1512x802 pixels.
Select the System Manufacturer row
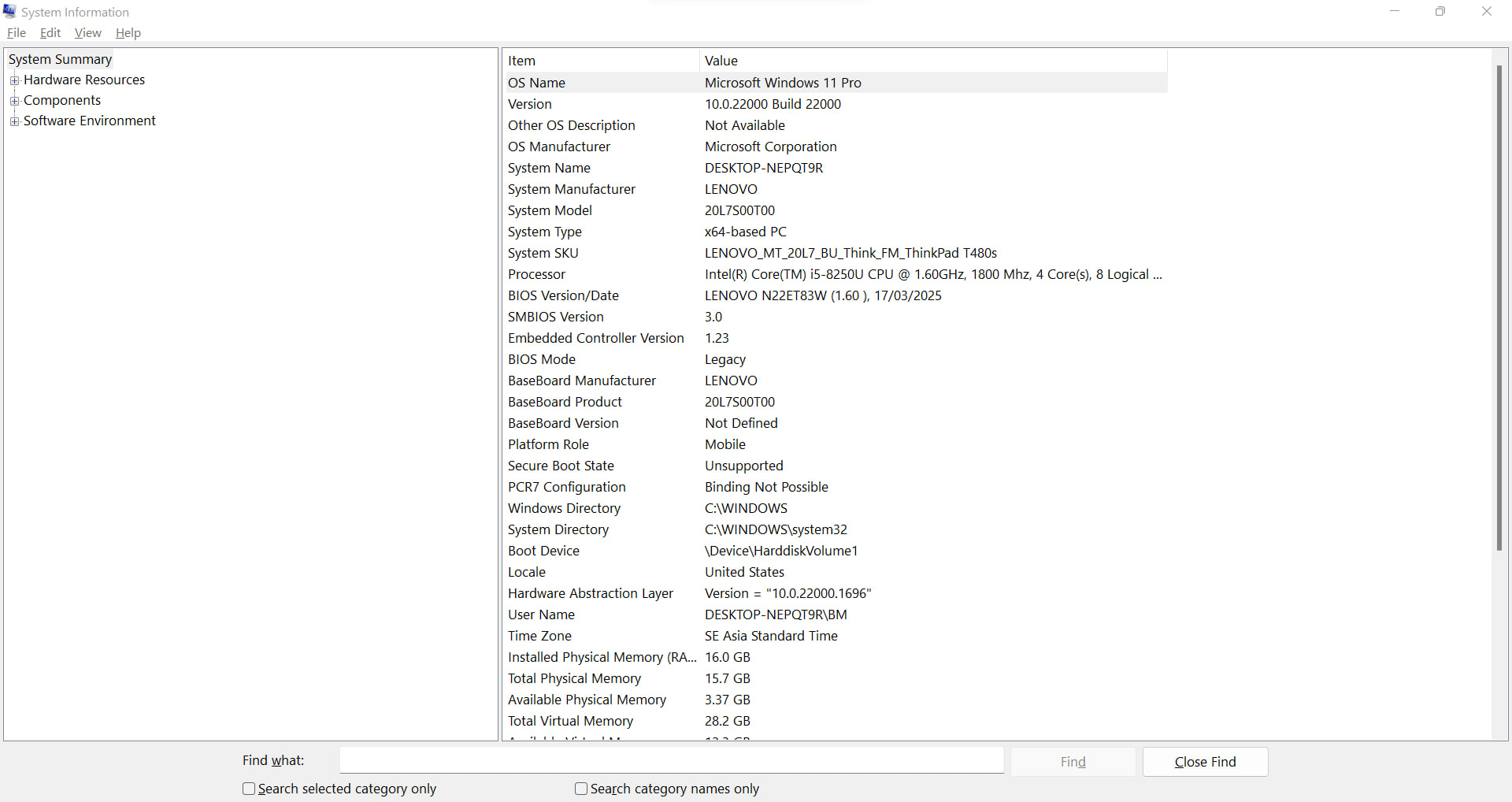(x=836, y=189)
